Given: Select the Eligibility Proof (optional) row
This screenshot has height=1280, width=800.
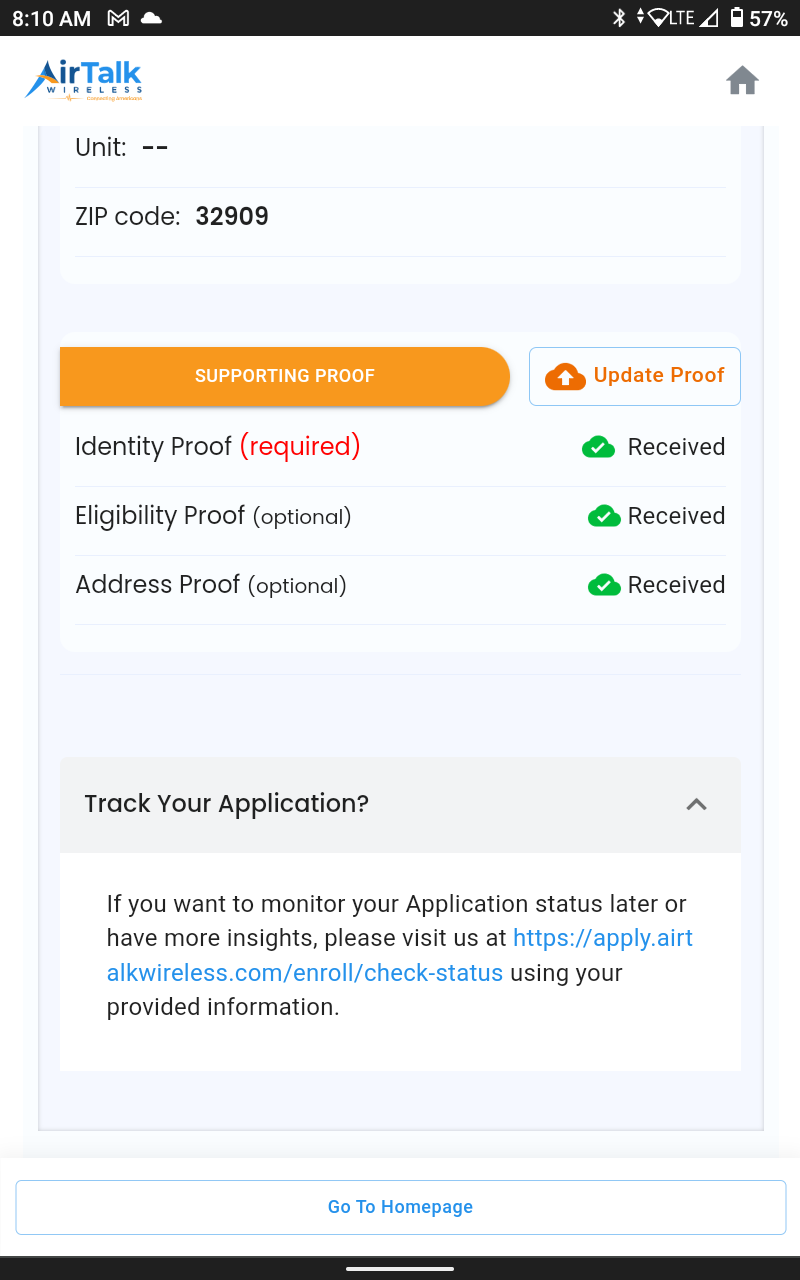Looking at the screenshot, I should [x=400, y=516].
